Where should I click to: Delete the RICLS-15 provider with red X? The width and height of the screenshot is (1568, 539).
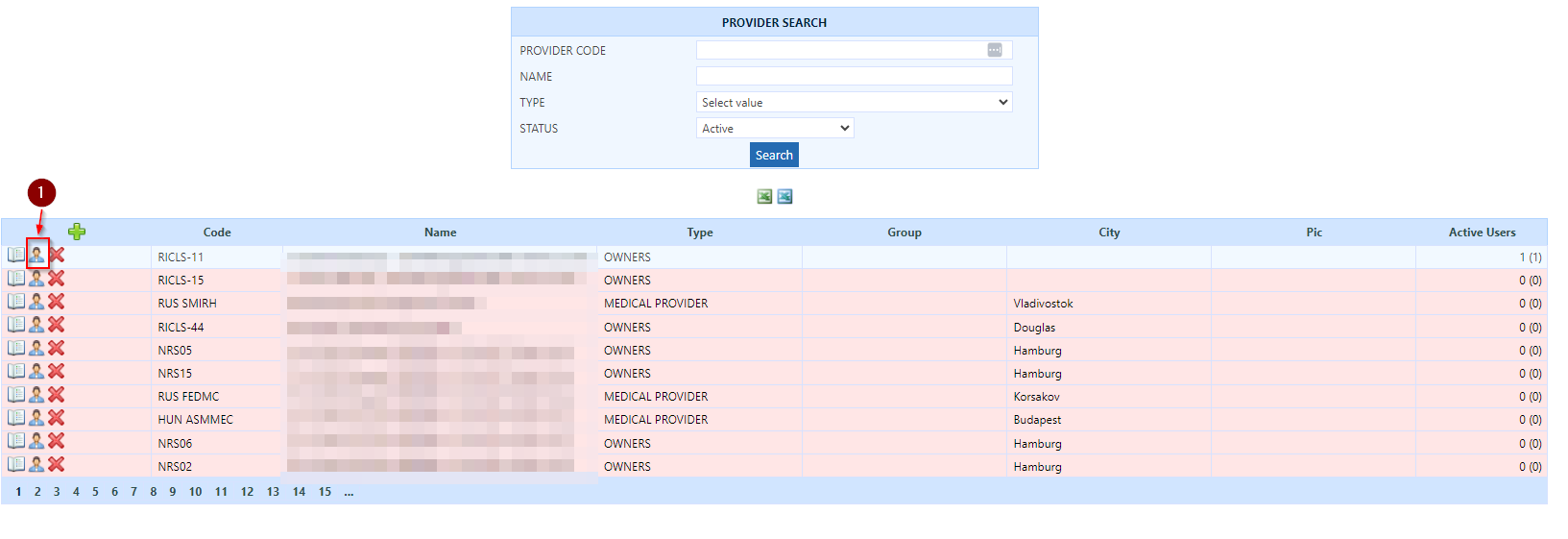[x=57, y=279]
